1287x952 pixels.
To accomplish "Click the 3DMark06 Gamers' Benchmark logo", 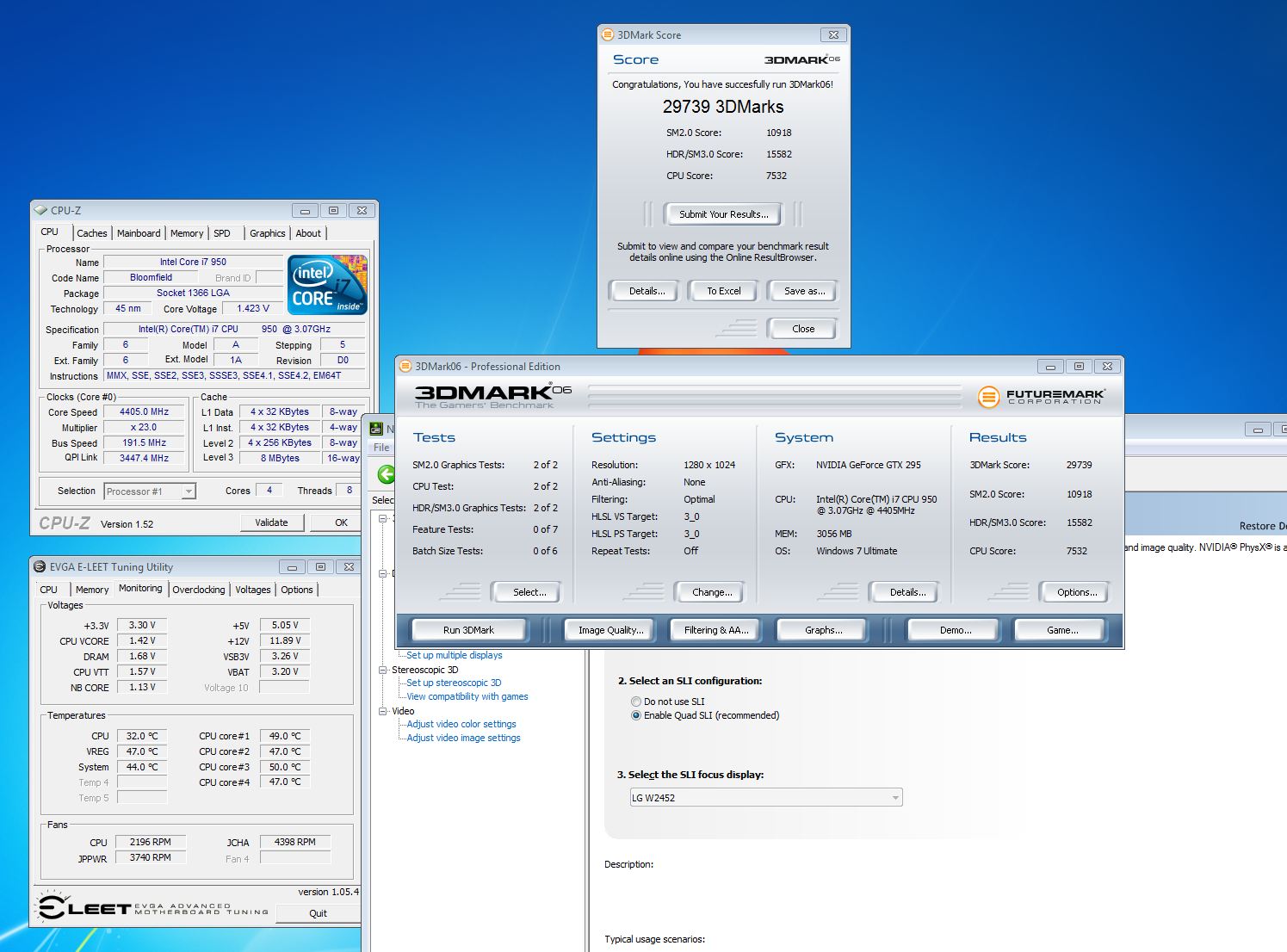I will [492, 396].
